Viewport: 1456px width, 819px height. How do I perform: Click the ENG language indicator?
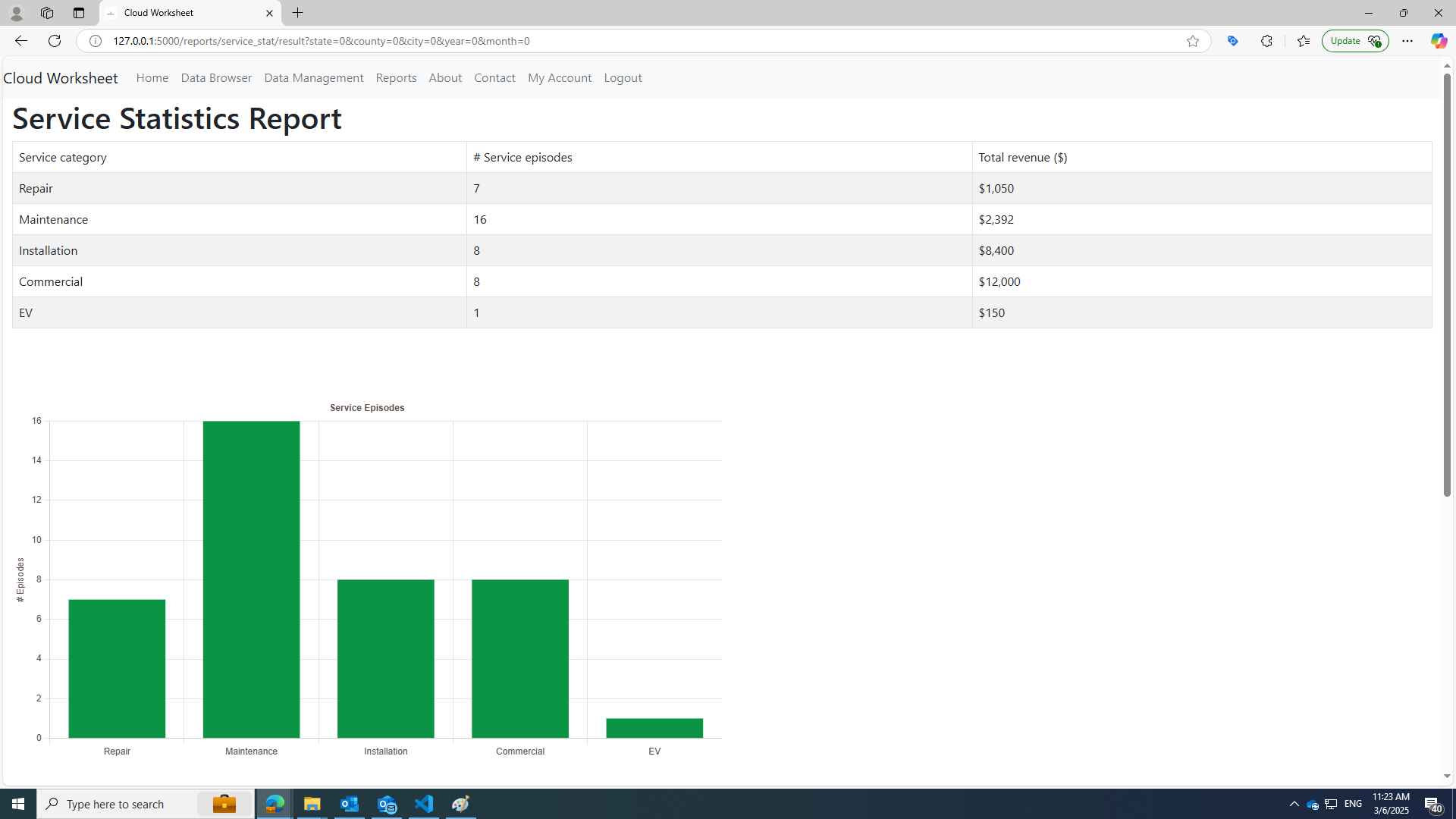tap(1353, 804)
